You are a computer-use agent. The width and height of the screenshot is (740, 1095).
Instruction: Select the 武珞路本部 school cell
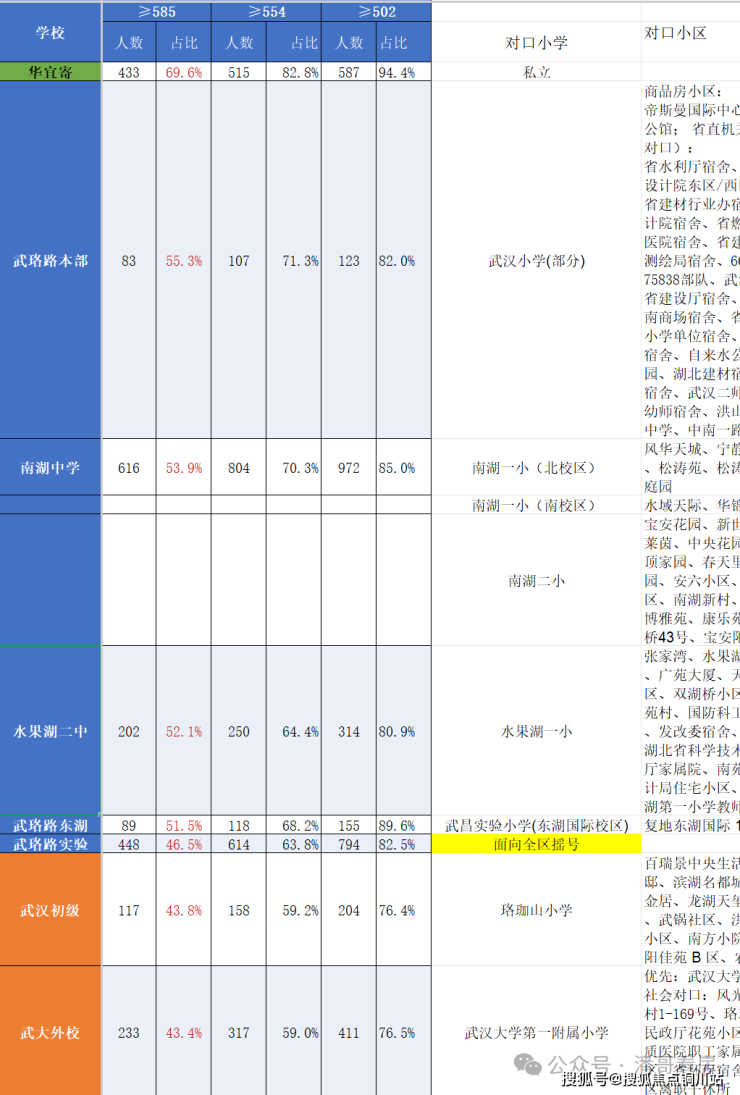click(50, 260)
